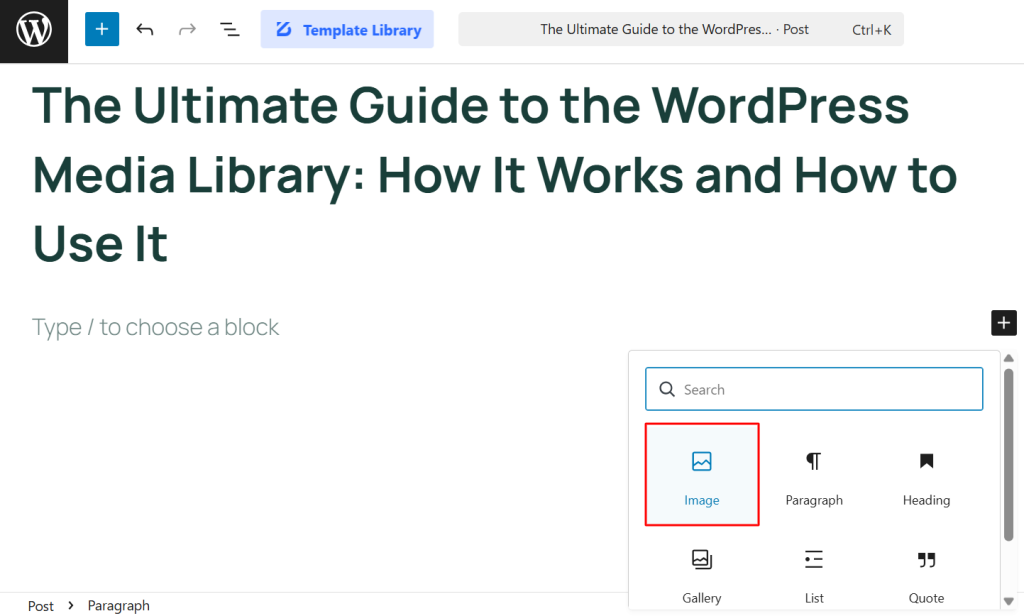Undo the last change

144,29
